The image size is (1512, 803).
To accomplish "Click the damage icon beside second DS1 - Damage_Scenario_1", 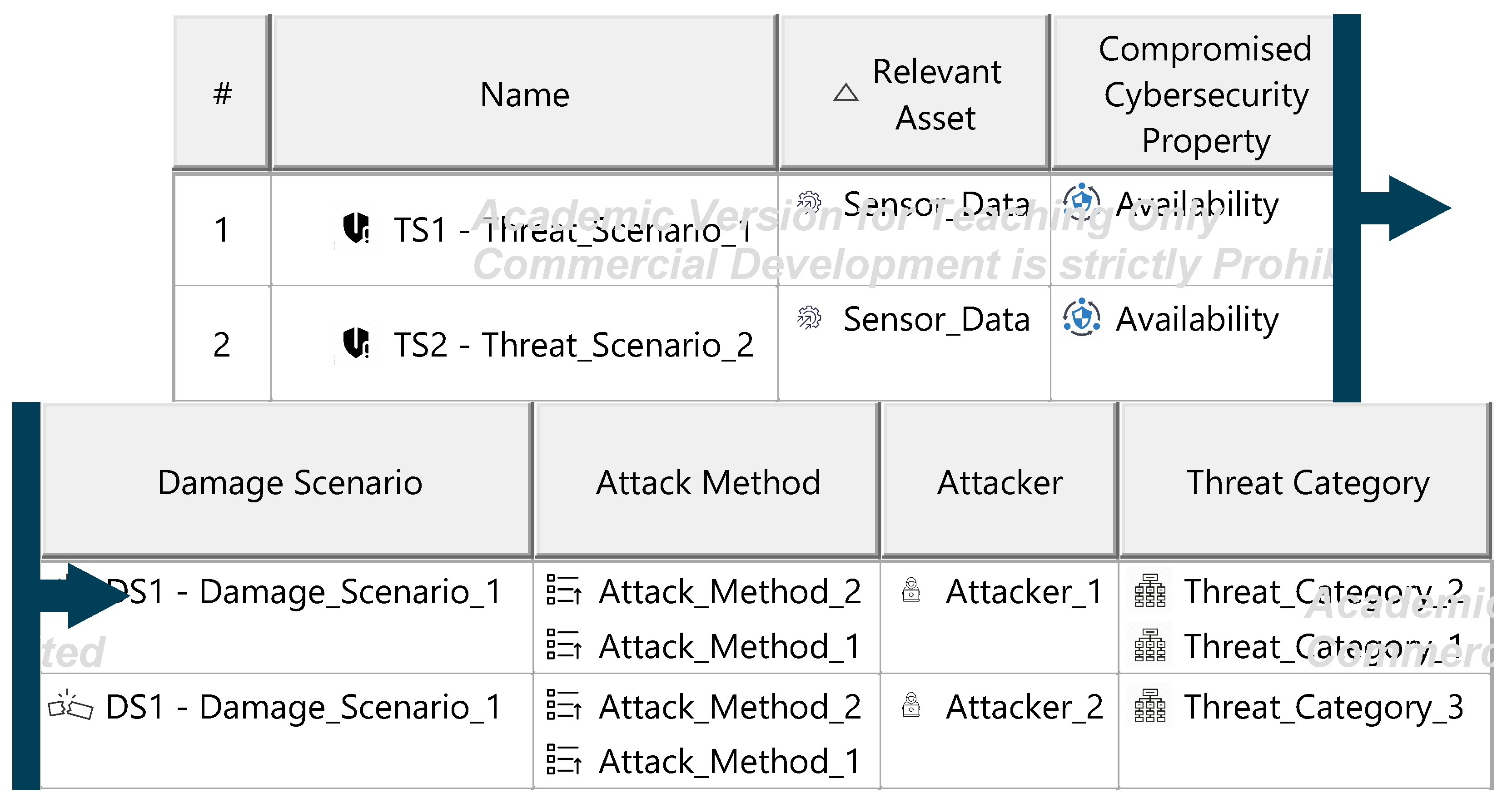I will [x=70, y=705].
